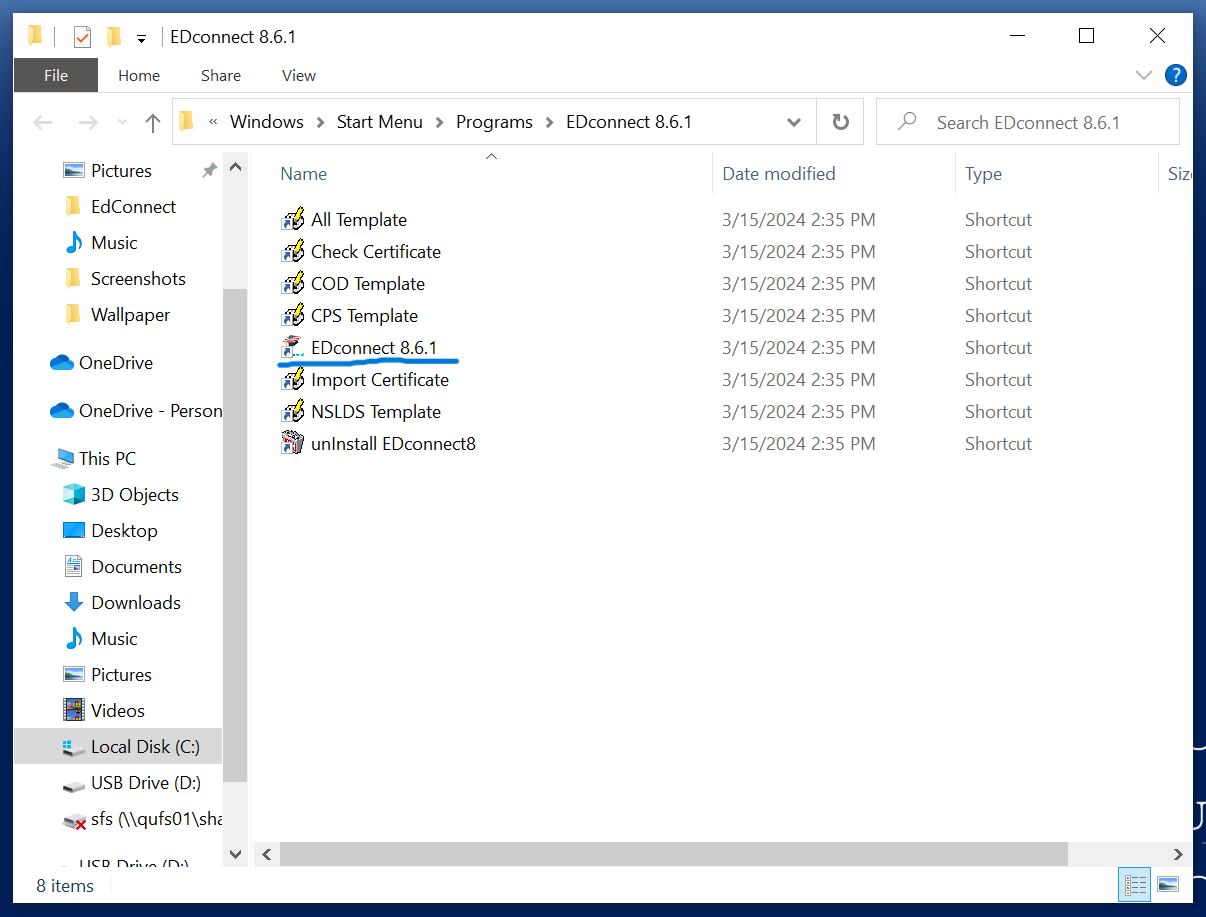The image size is (1206, 917).
Task: Expand the chevron after Programs breadcrumb
Action: [550, 123]
